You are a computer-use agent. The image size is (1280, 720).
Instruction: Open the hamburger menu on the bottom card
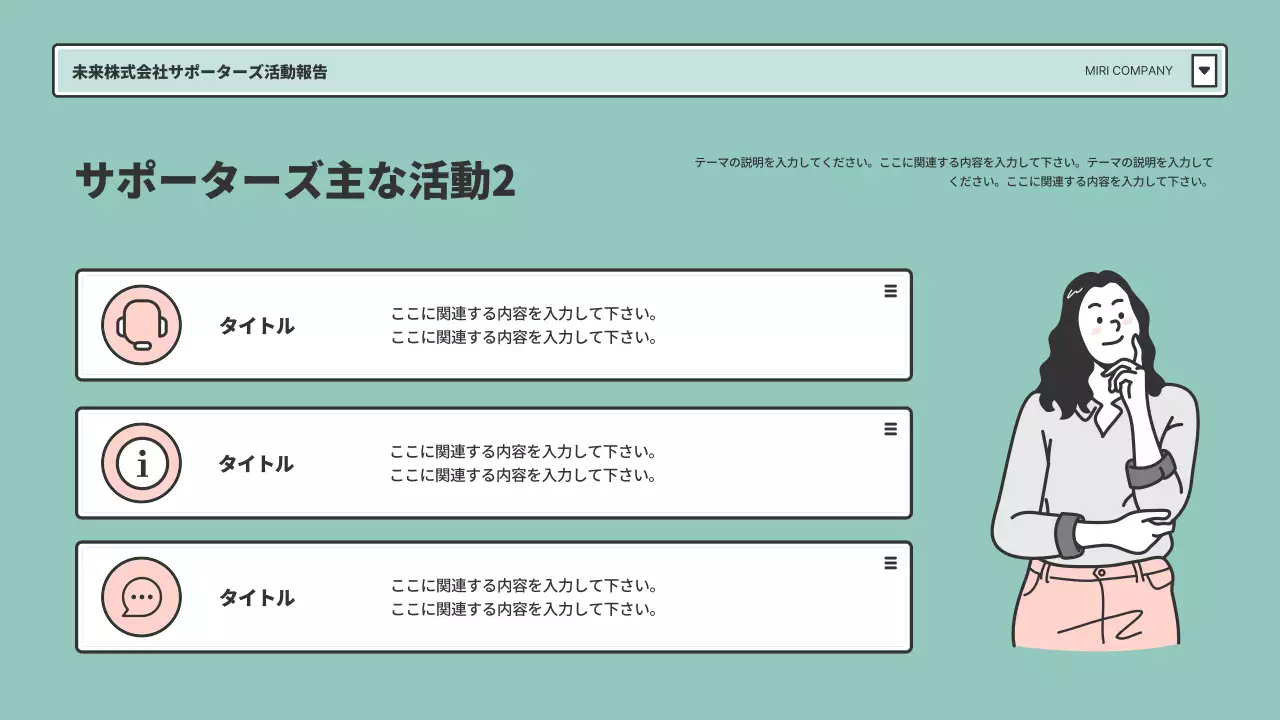coord(890,563)
